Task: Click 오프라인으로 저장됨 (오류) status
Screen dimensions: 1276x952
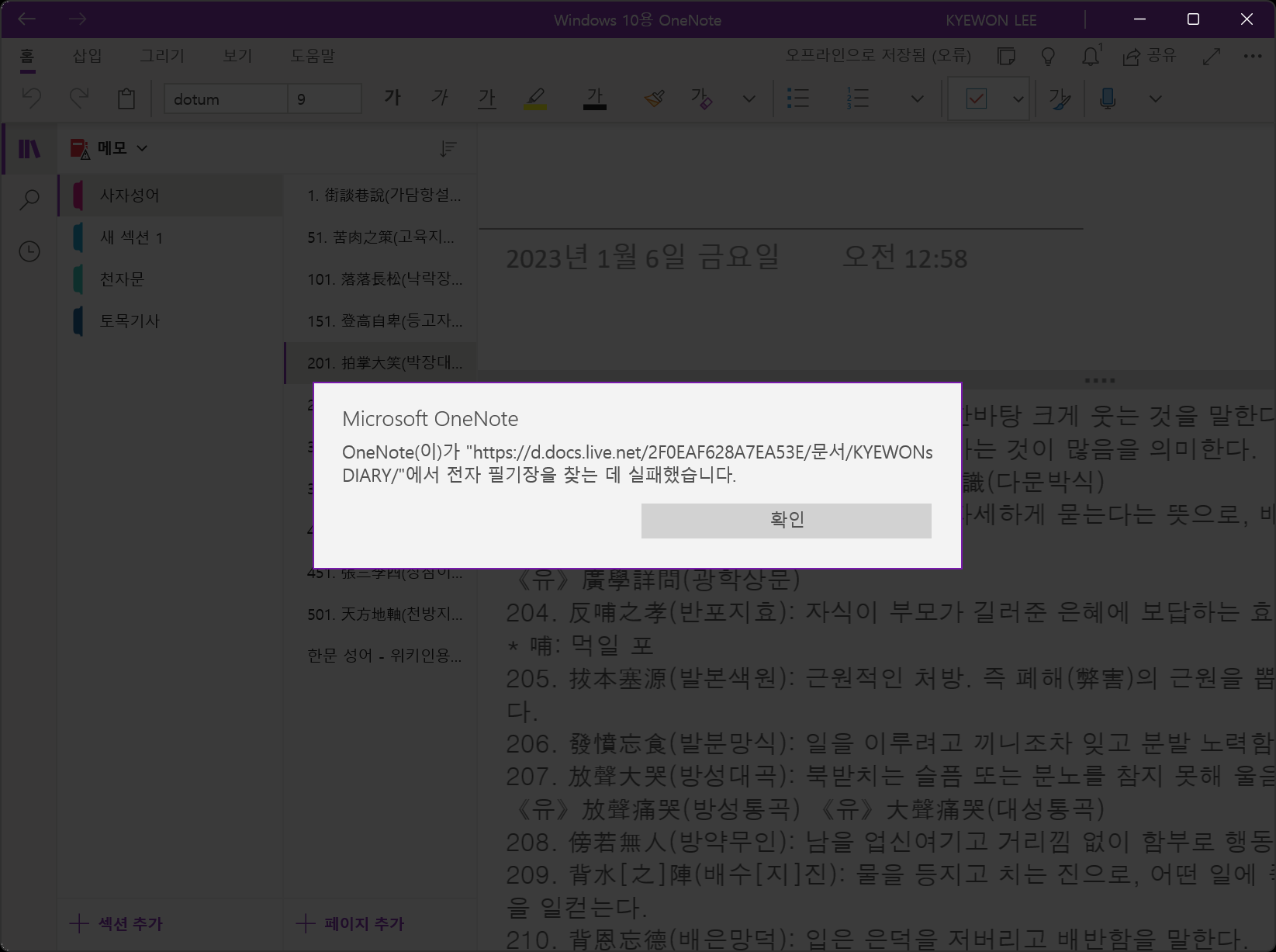Action: (877, 55)
